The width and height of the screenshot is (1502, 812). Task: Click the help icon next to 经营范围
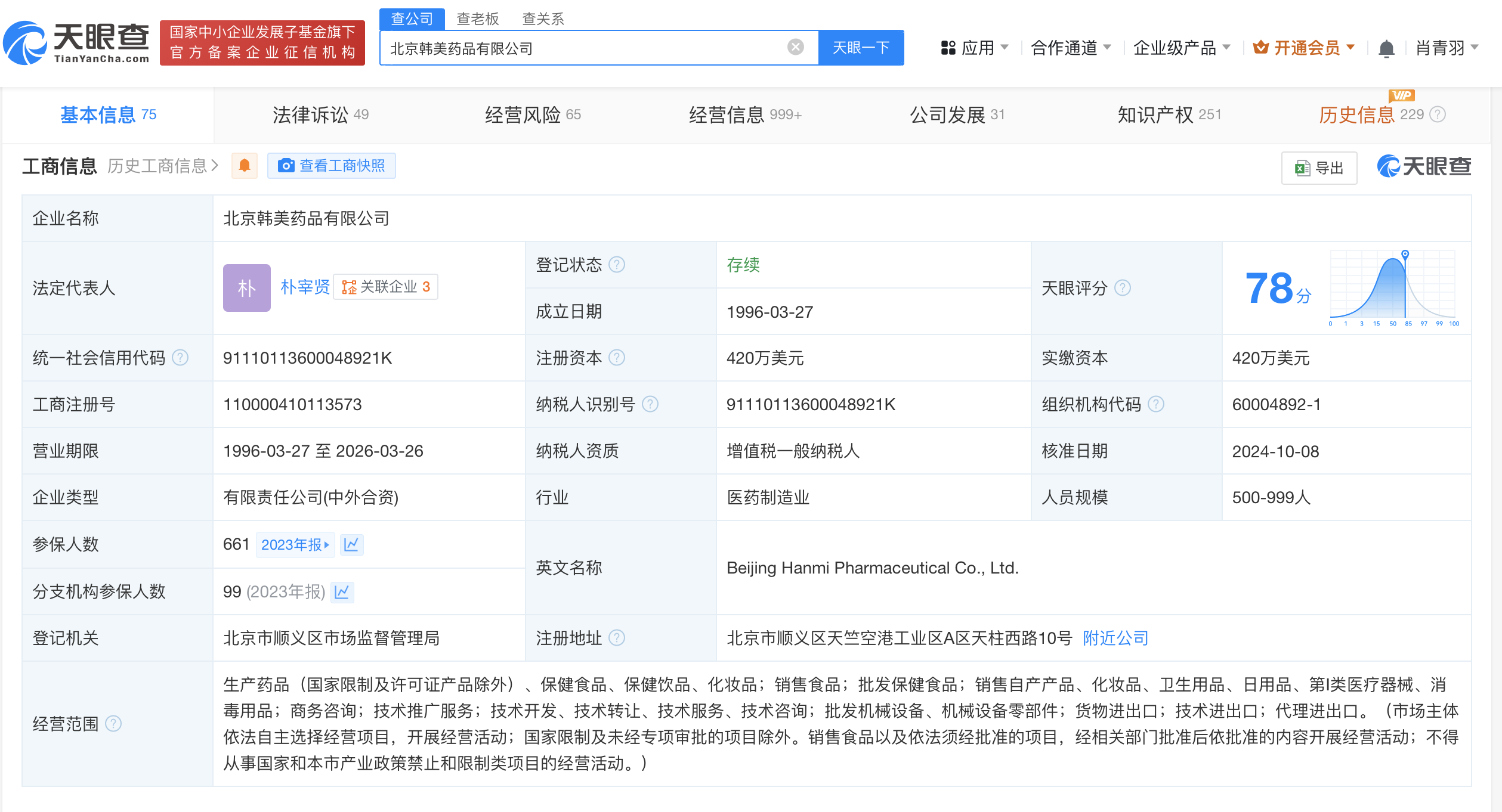click(113, 724)
